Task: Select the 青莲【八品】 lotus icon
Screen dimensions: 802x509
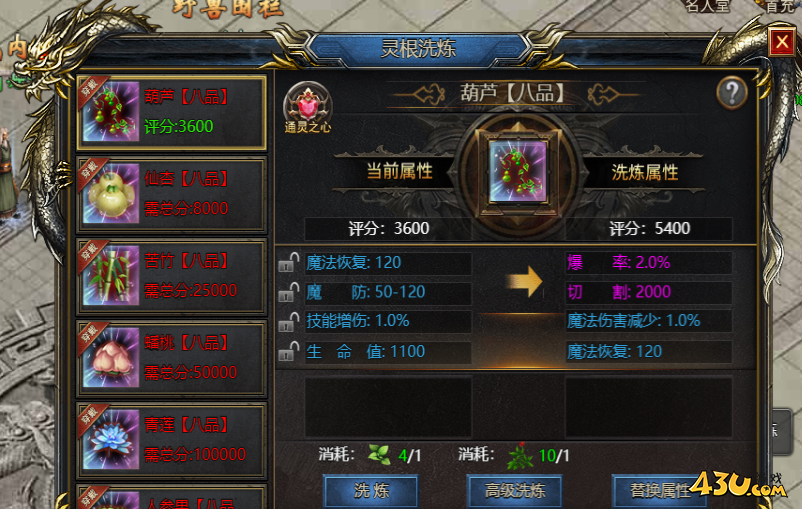Action: (111, 439)
